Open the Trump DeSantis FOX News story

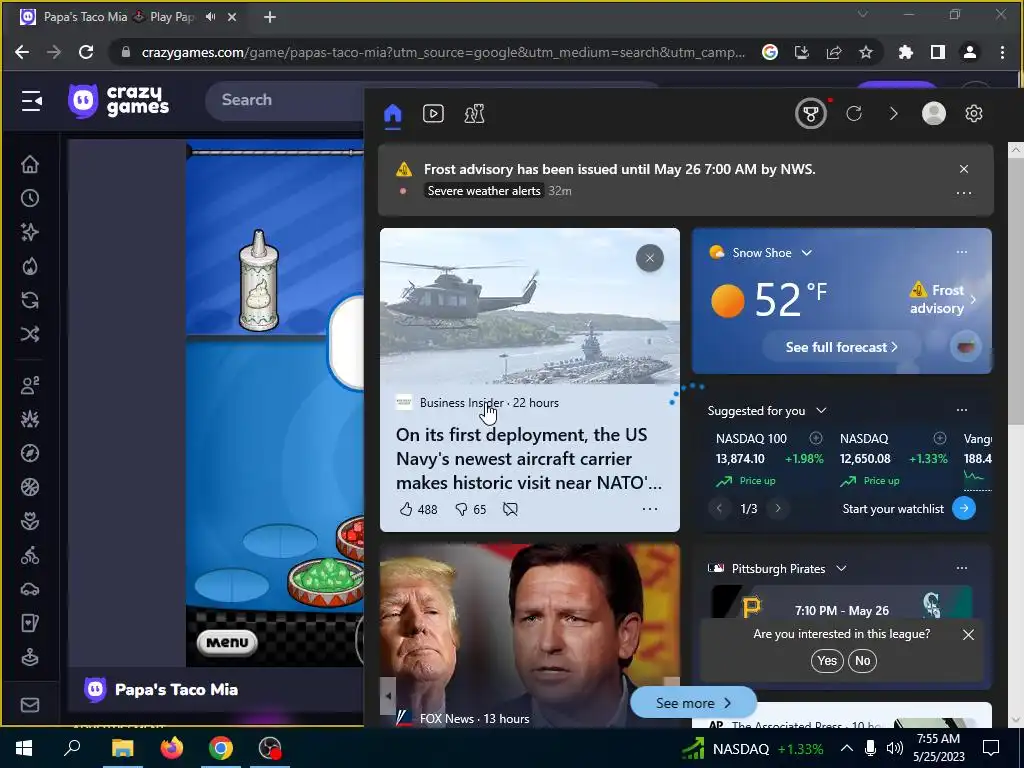pyautogui.click(x=530, y=635)
